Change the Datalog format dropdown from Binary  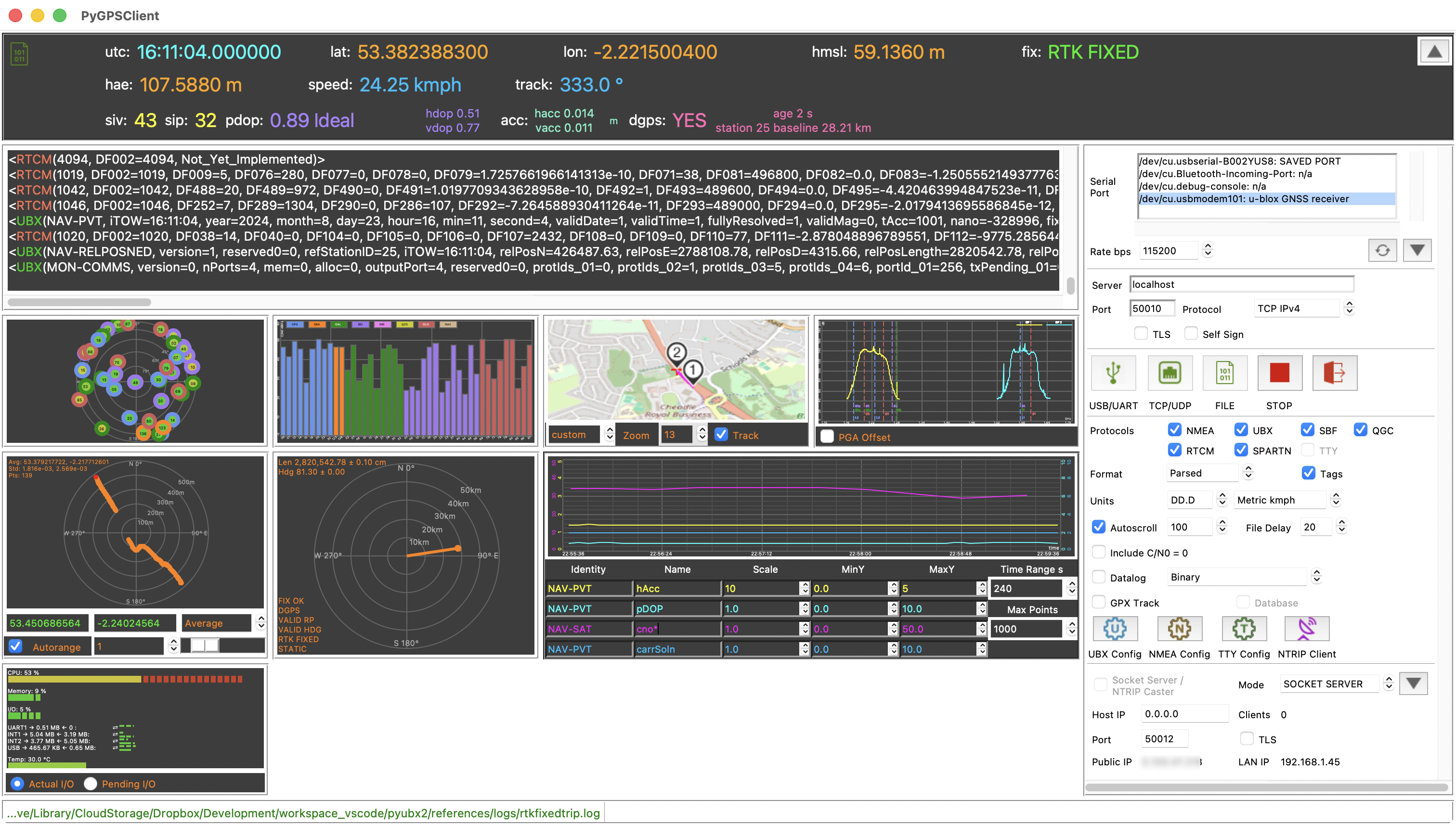(1236, 577)
